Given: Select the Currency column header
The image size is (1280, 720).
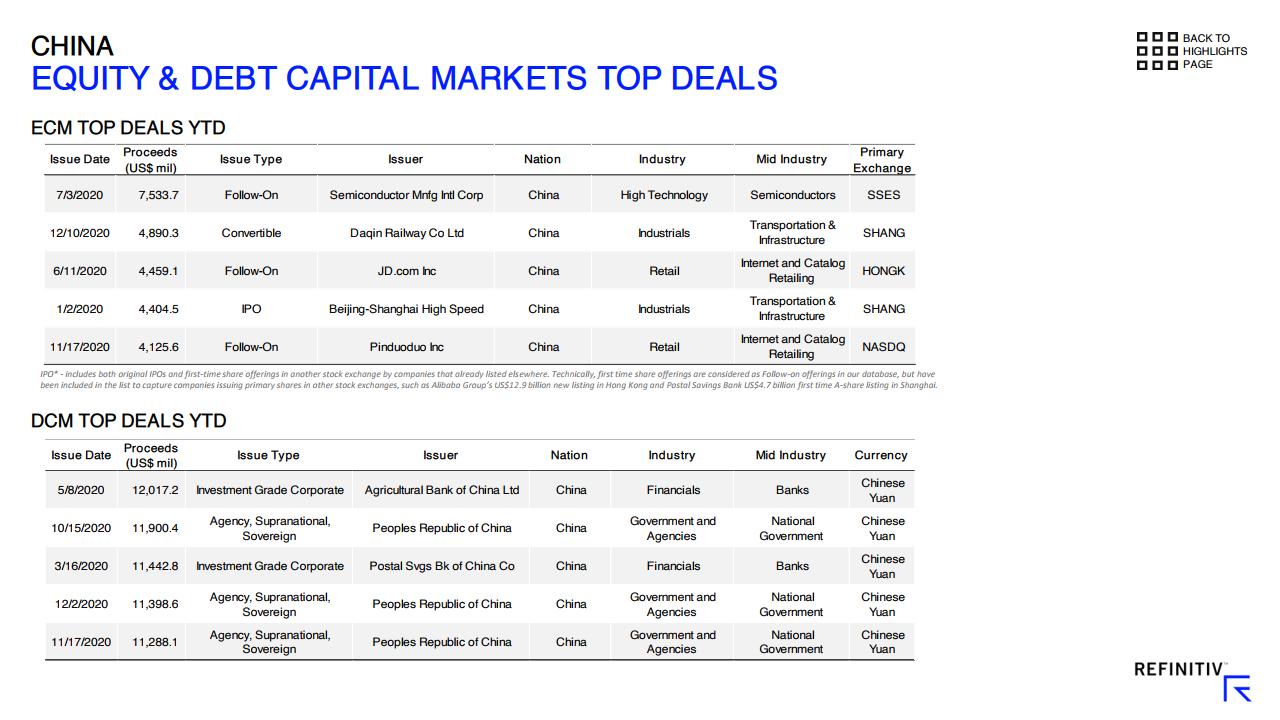Looking at the screenshot, I should (x=881, y=455).
